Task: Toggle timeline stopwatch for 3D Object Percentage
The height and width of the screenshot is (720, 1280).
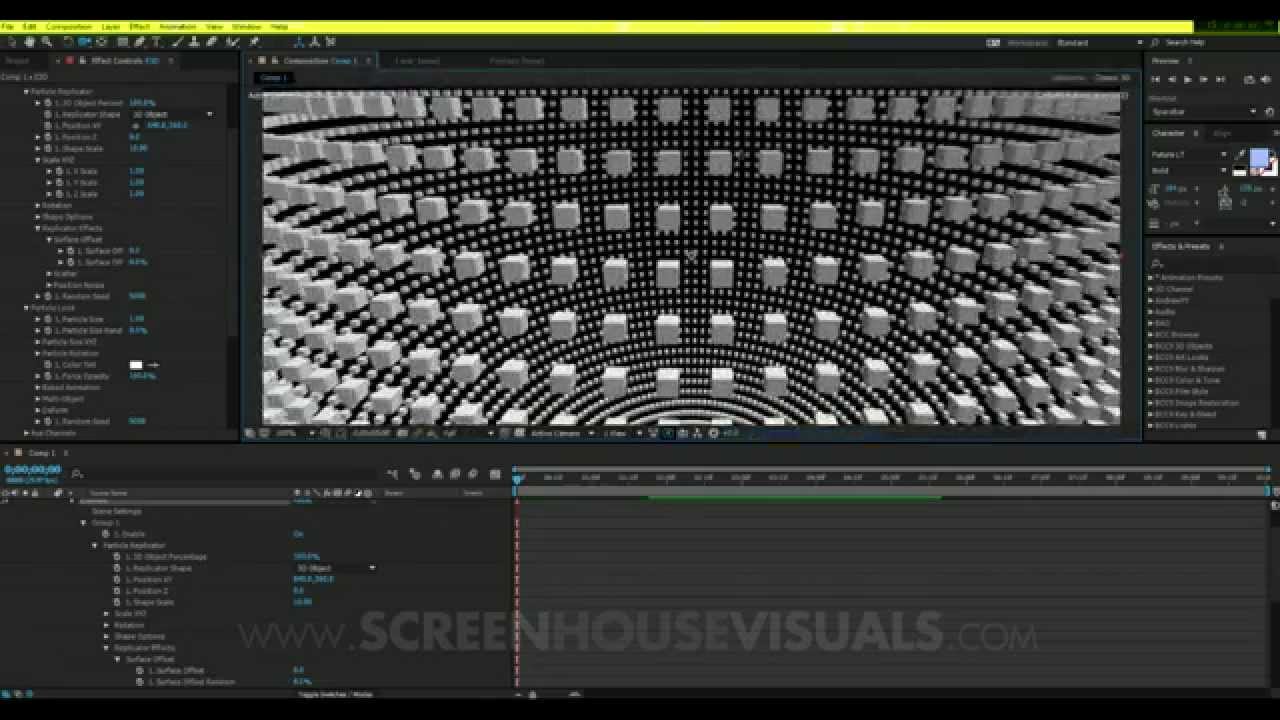Action: pyautogui.click(x=116, y=556)
